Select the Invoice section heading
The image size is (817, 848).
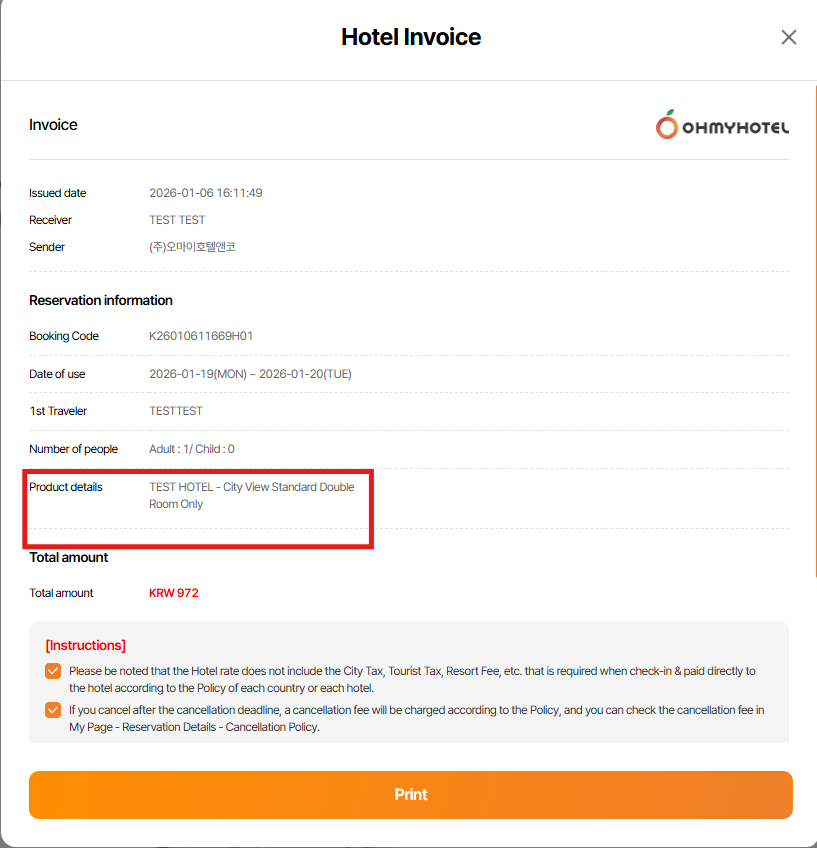coord(53,125)
